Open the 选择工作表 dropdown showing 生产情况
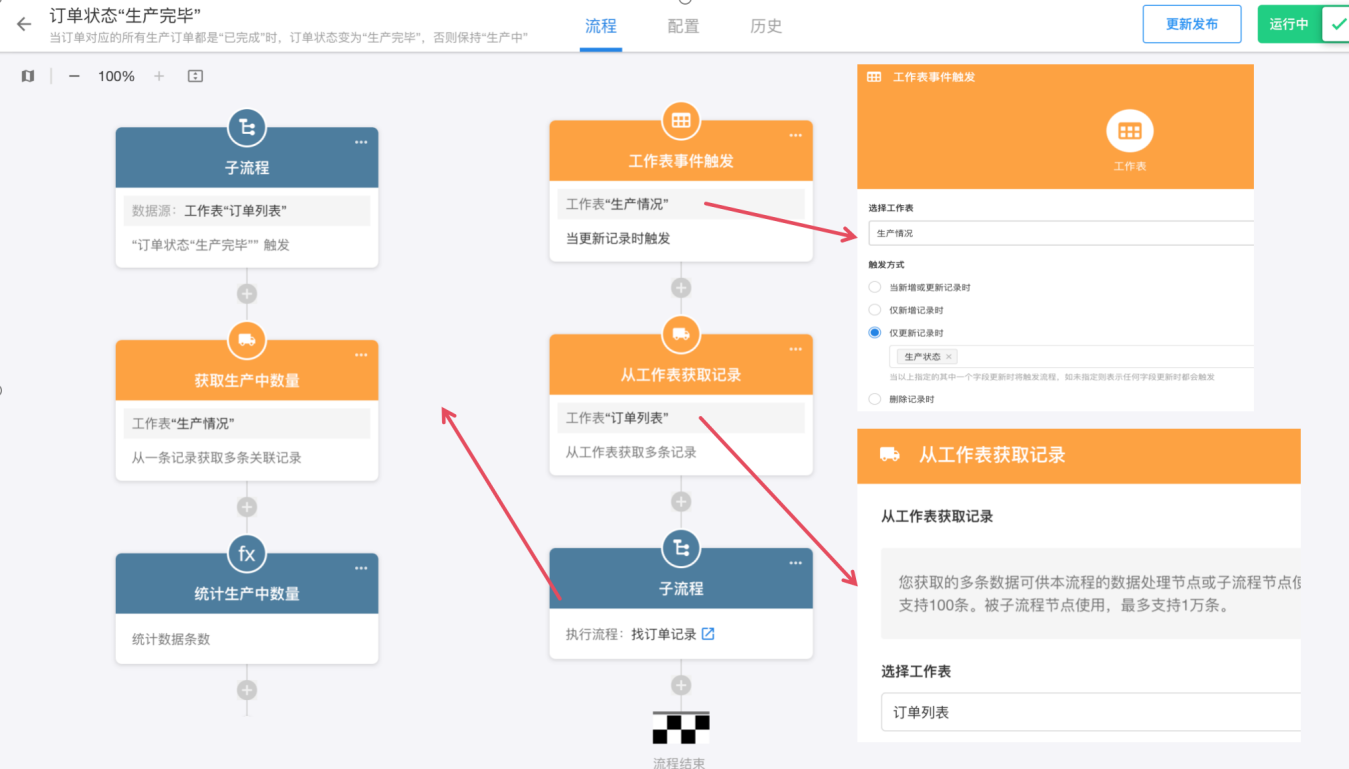Viewport: 1349px width, 769px height. point(1060,233)
